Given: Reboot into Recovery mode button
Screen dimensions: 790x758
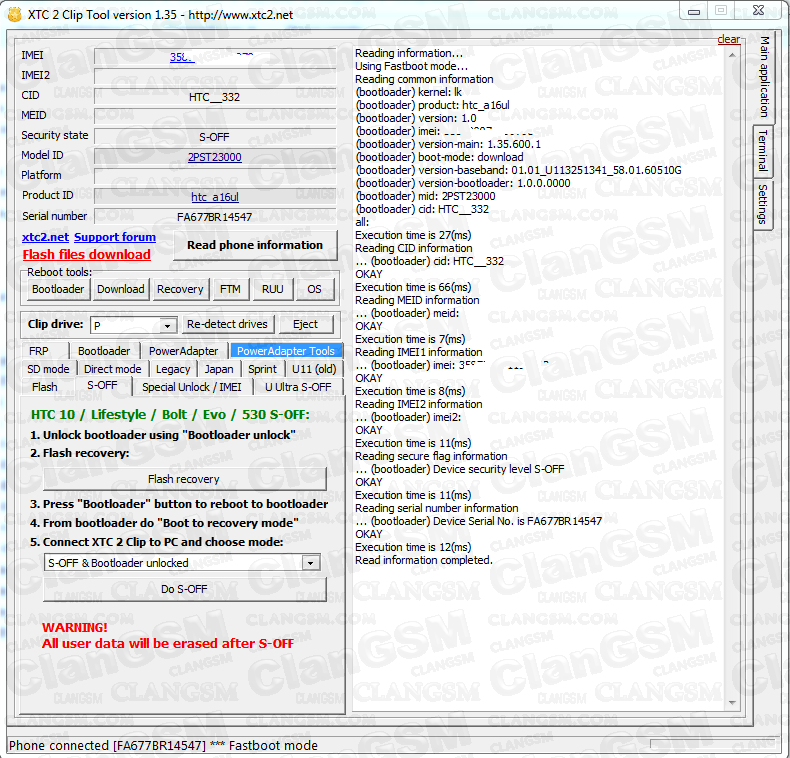Looking at the screenshot, I should click(180, 289).
